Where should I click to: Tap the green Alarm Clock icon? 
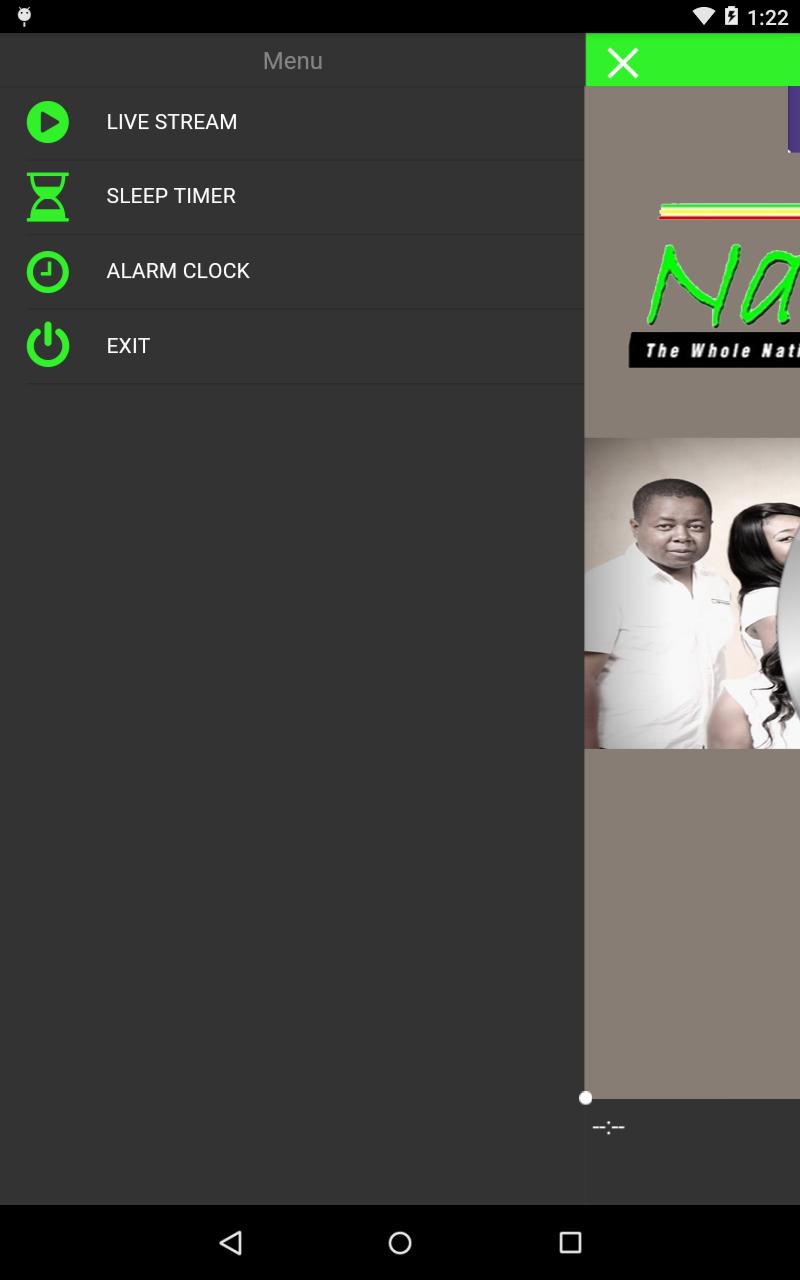point(47,271)
